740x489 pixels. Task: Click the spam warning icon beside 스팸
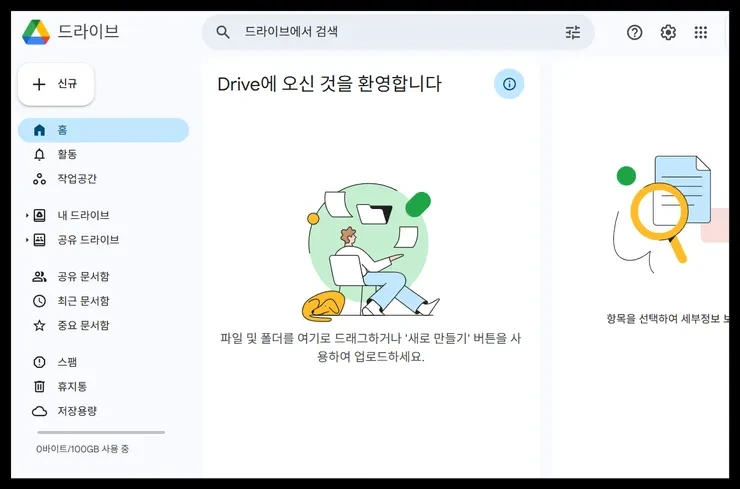[40, 362]
